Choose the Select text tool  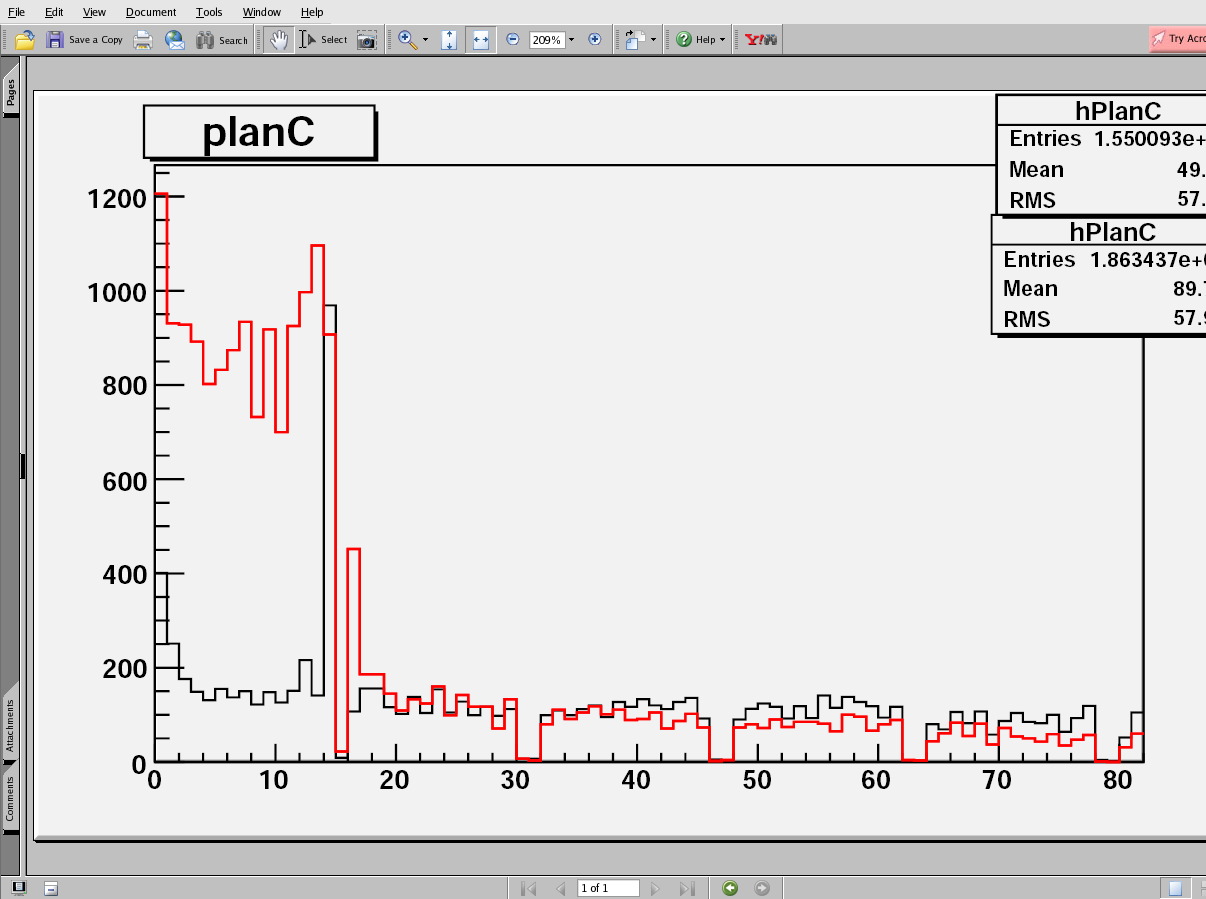pyautogui.click(x=323, y=40)
